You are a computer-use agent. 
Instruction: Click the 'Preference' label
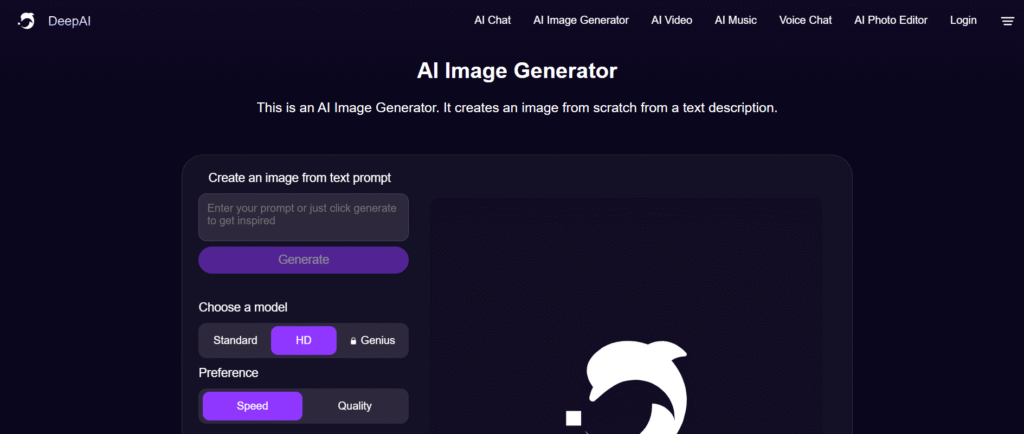(229, 373)
